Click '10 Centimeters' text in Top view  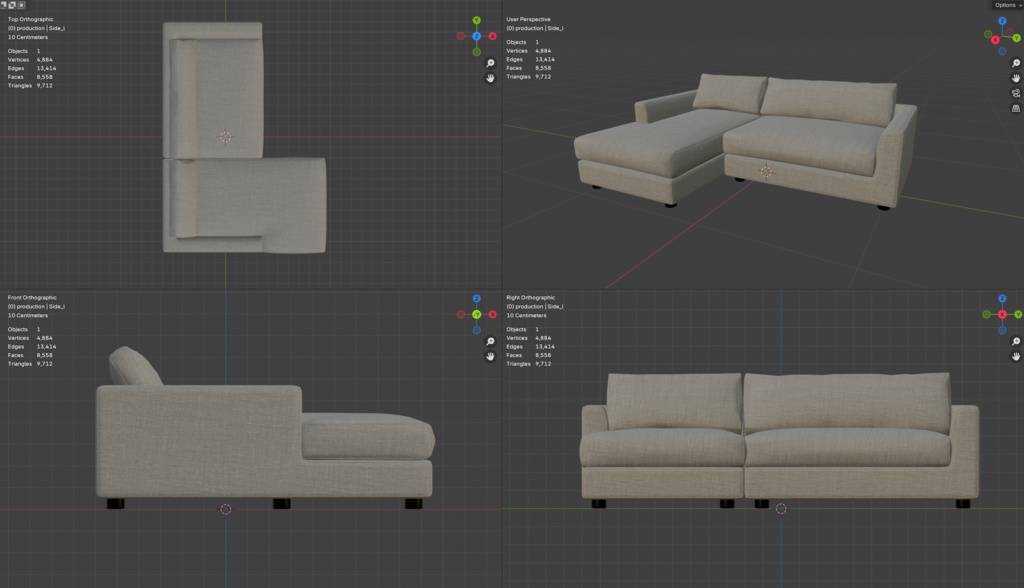[x=27, y=37]
